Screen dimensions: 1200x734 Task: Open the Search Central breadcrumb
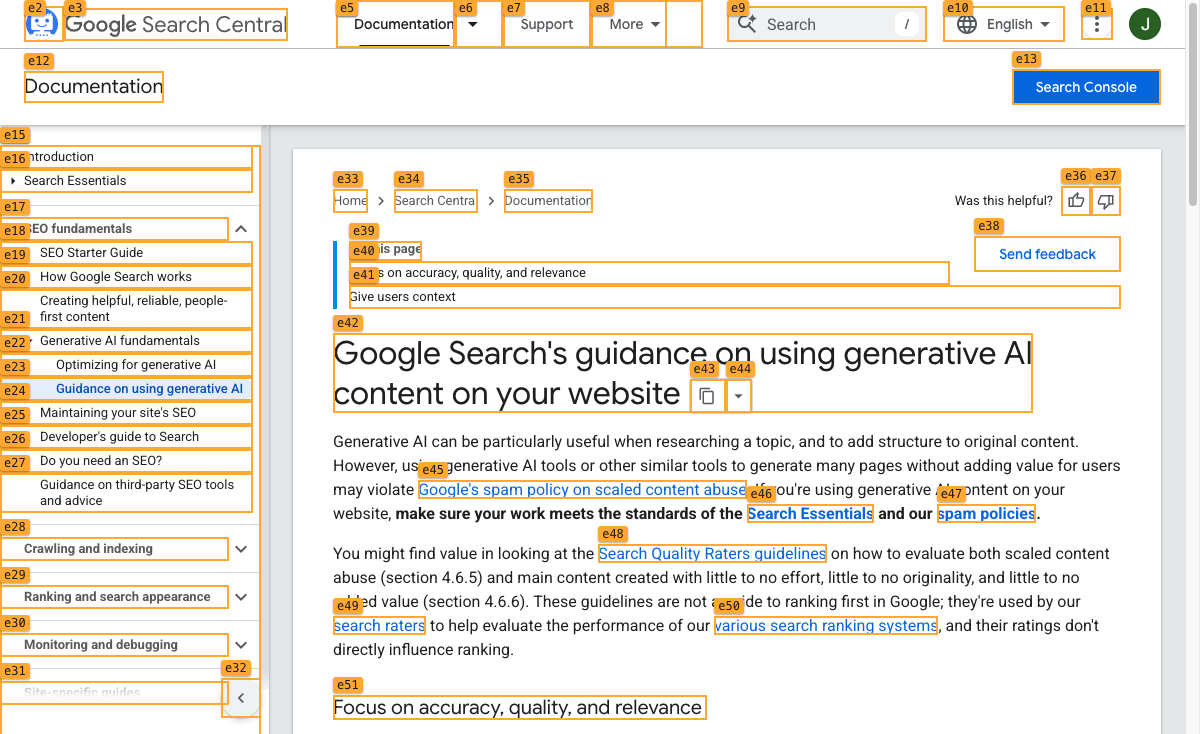point(435,201)
